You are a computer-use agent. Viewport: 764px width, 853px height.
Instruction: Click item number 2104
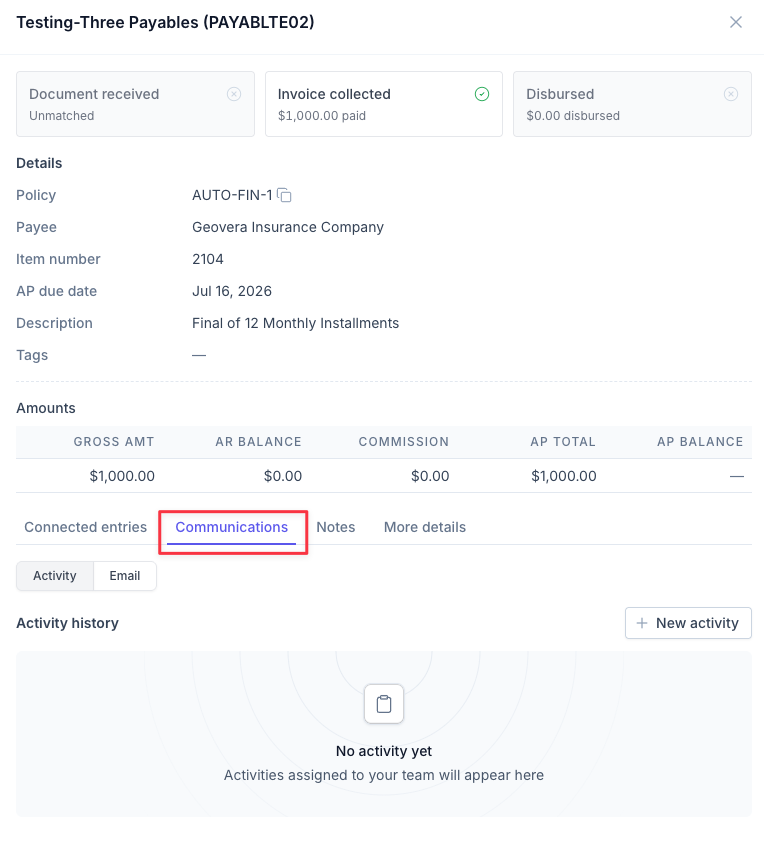click(x=208, y=259)
